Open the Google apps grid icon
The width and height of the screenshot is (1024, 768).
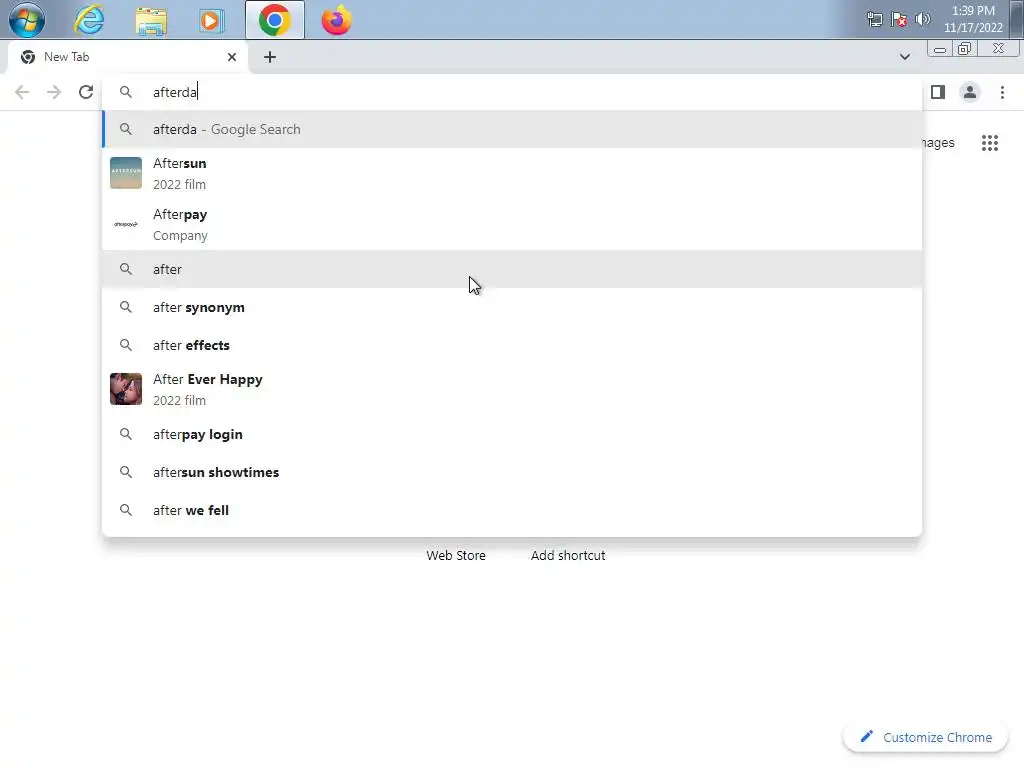click(x=990, y=143)
